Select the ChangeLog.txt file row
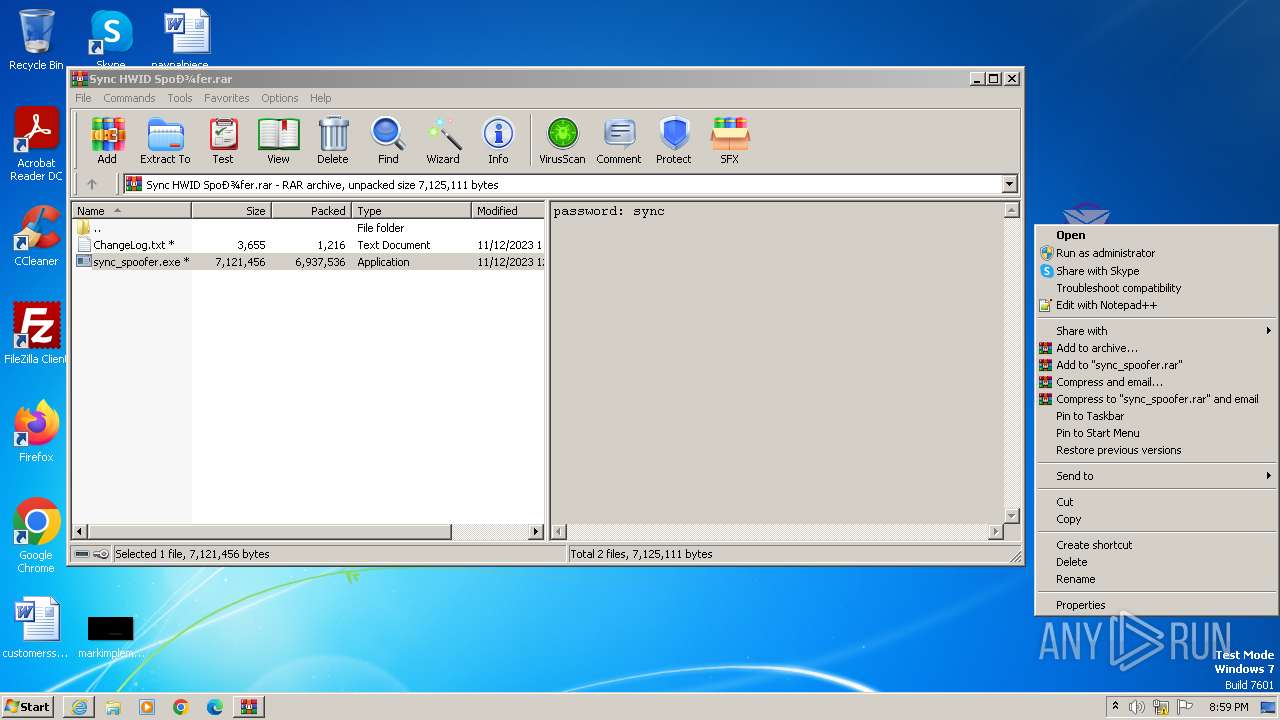 tap(308, 245)
